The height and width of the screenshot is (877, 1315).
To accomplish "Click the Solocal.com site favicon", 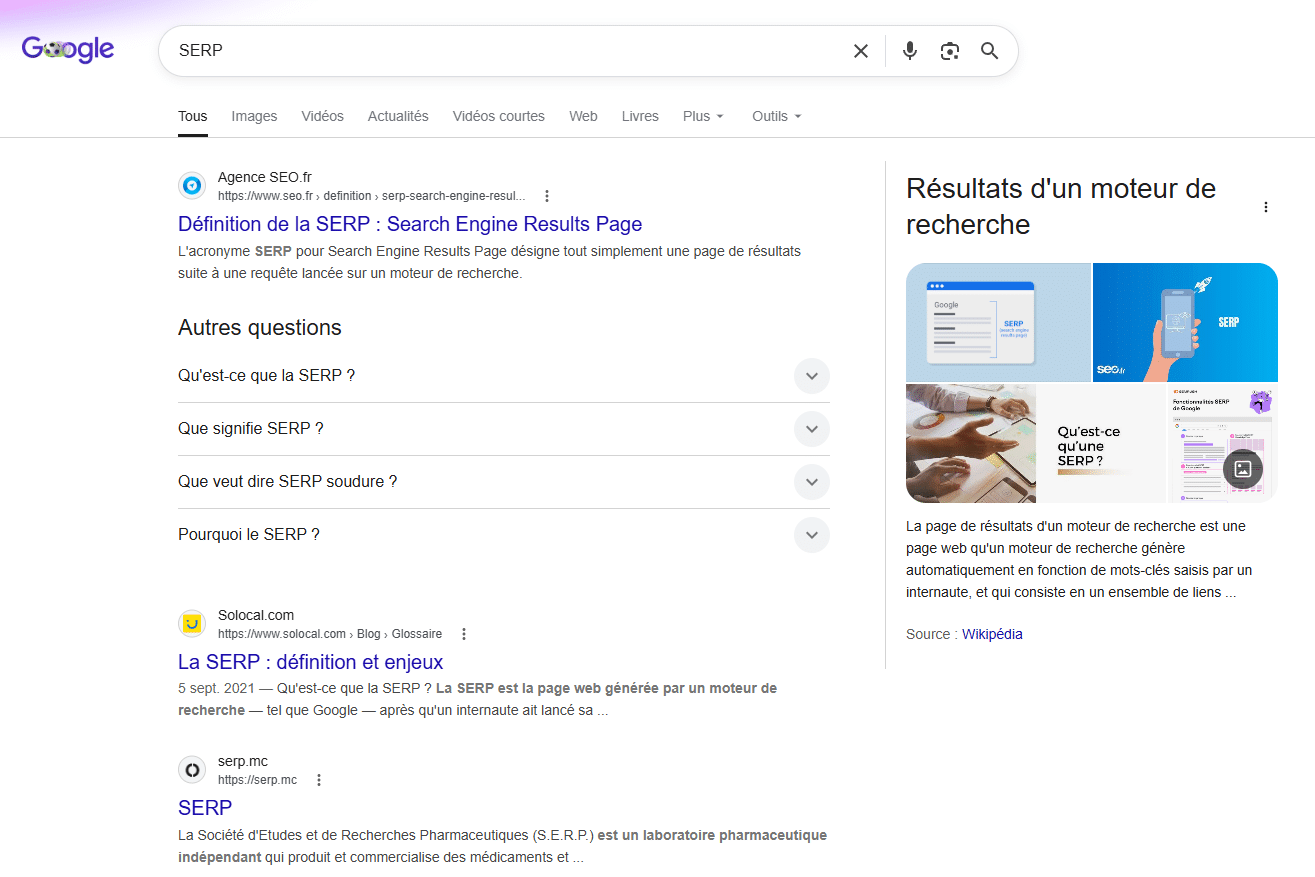I will [x=192, y=624].
